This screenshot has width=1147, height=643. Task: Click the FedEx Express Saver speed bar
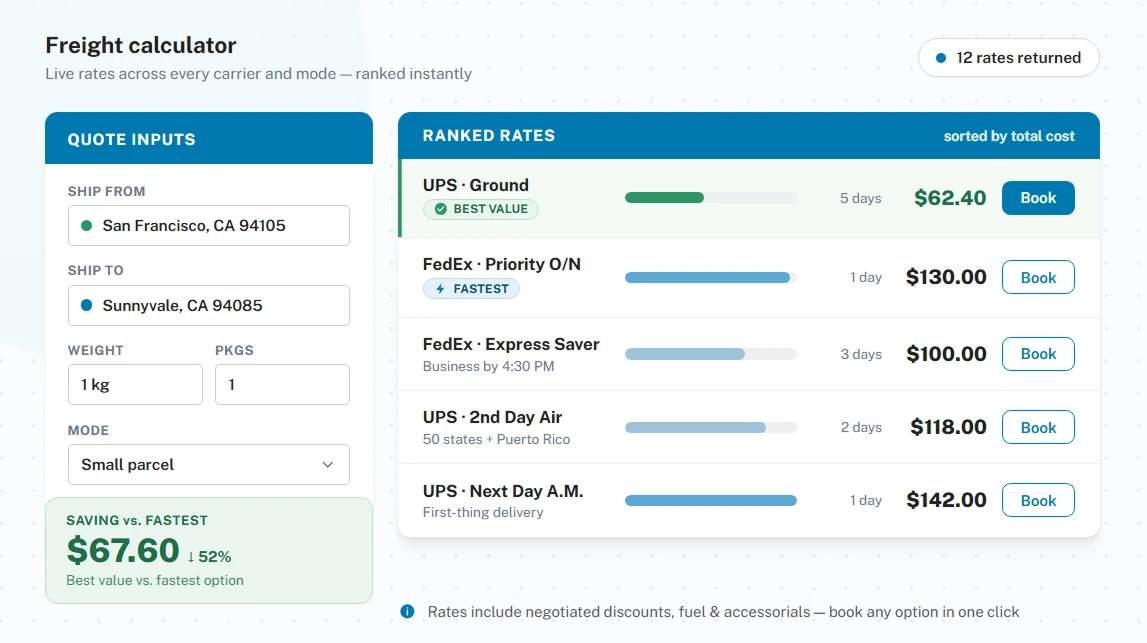(685, 354)
